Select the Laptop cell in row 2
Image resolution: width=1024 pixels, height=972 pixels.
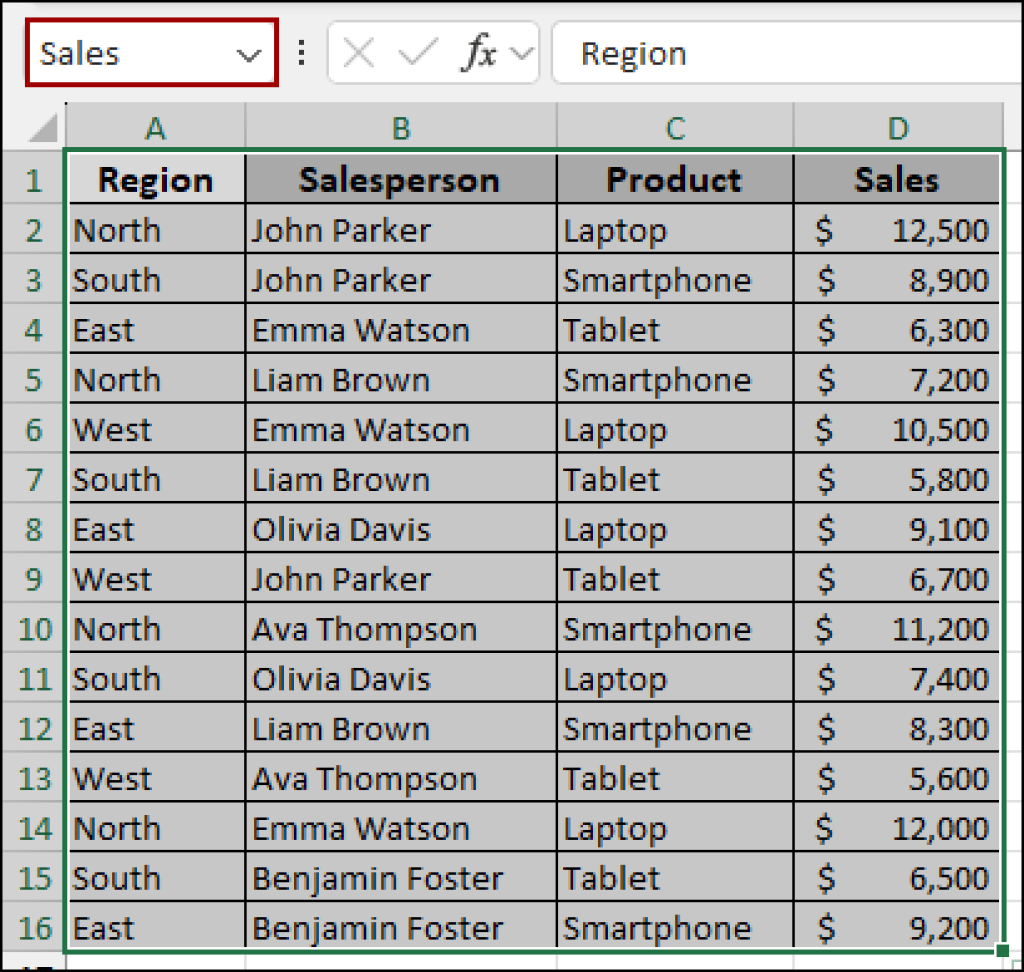673,229
